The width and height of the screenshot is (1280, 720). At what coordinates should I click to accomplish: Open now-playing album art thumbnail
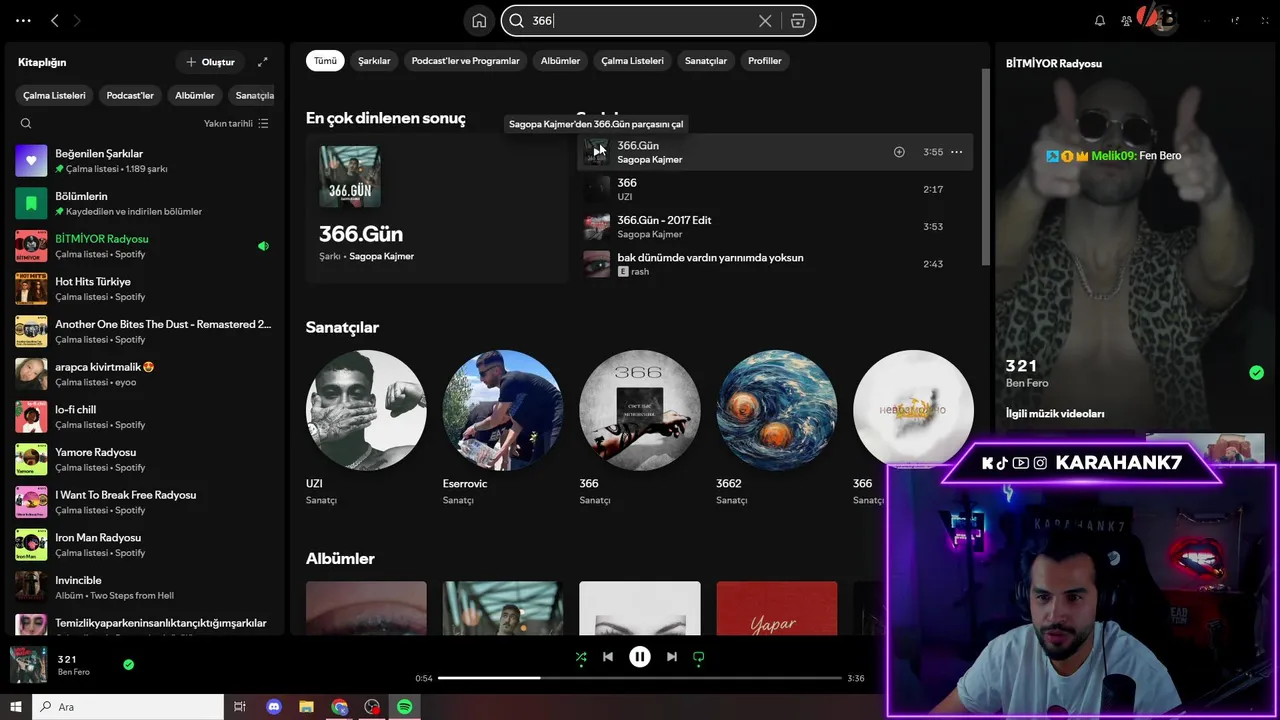pos(29,665)
